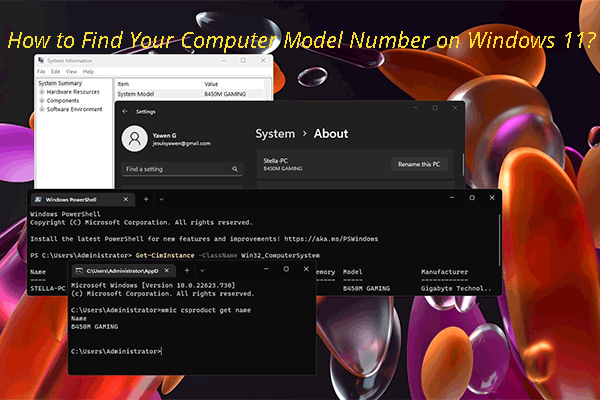Click the System breadcrumb link

[x=275, y=134]
